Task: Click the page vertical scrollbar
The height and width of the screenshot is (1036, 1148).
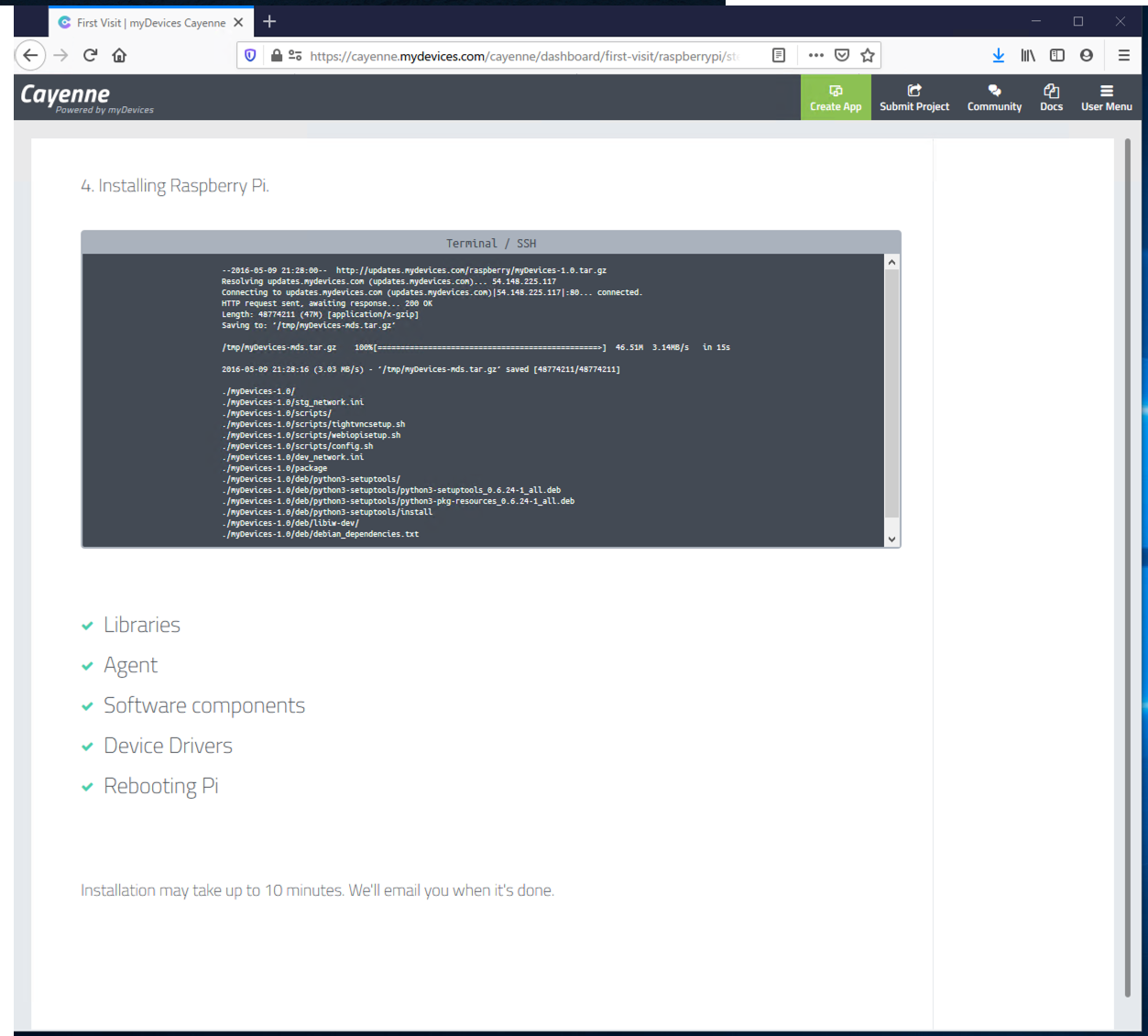Action: (1127, 568)
